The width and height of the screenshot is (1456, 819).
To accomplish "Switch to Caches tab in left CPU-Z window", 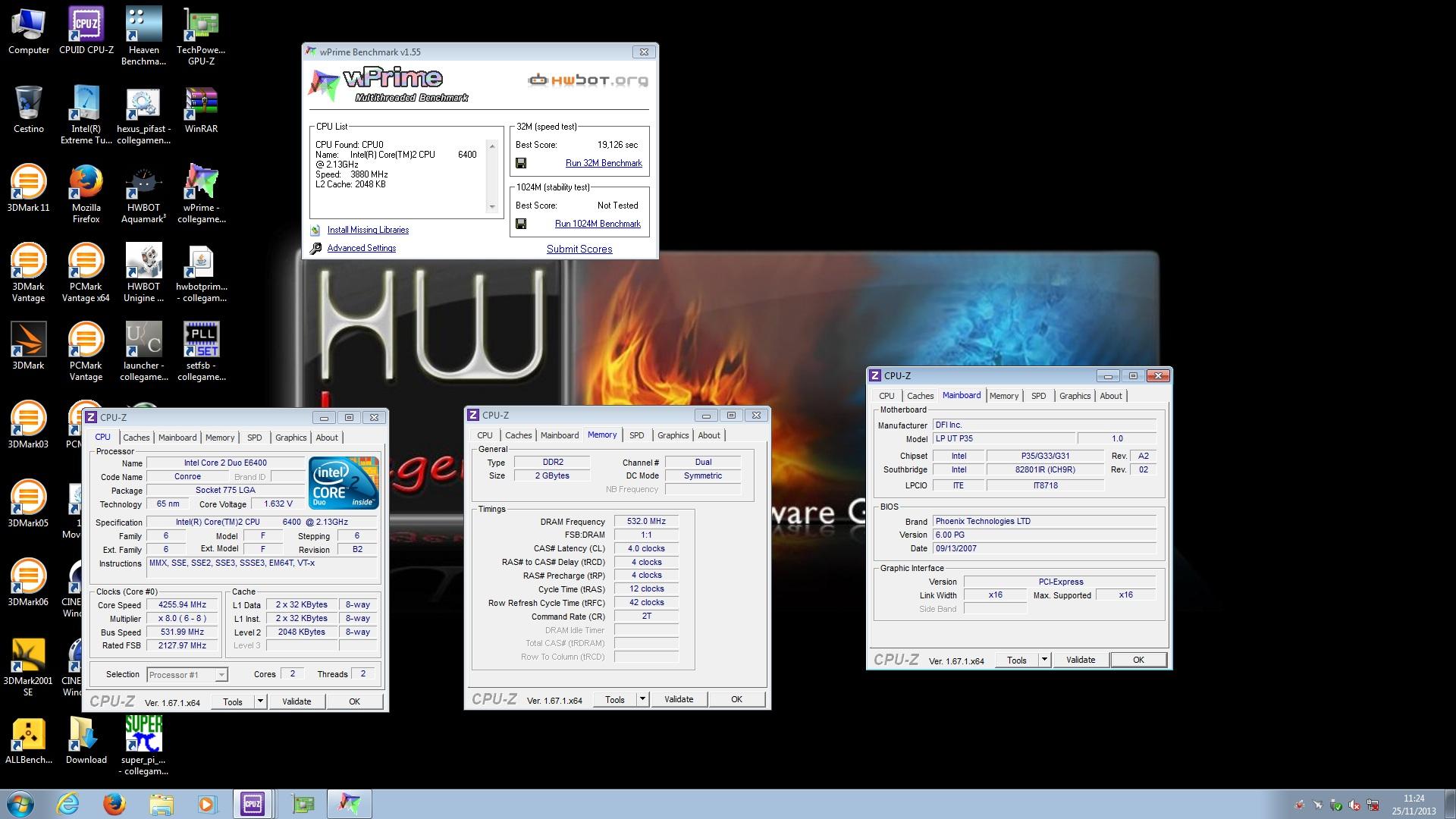I will [136, 438].
